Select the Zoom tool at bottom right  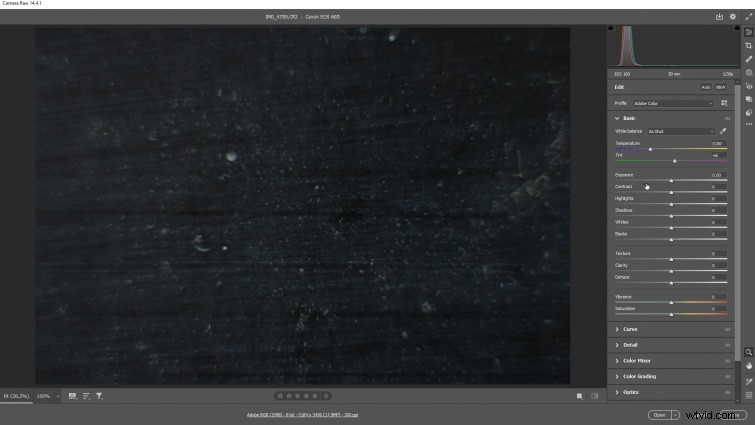pos(749,352)
